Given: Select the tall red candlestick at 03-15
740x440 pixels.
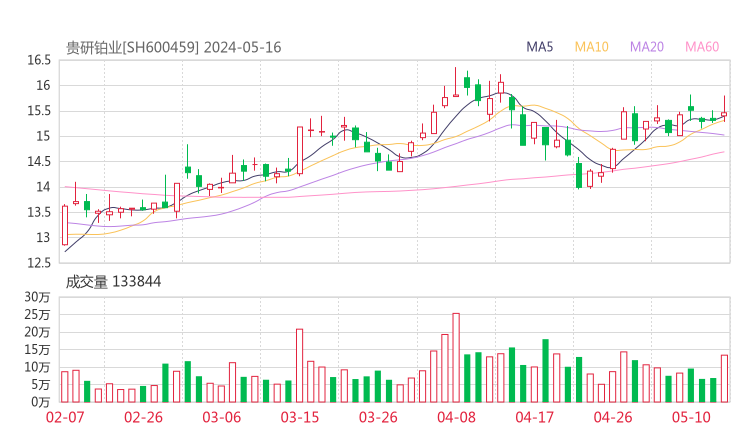Looking at the screenshot, I should tap(300, 151).
